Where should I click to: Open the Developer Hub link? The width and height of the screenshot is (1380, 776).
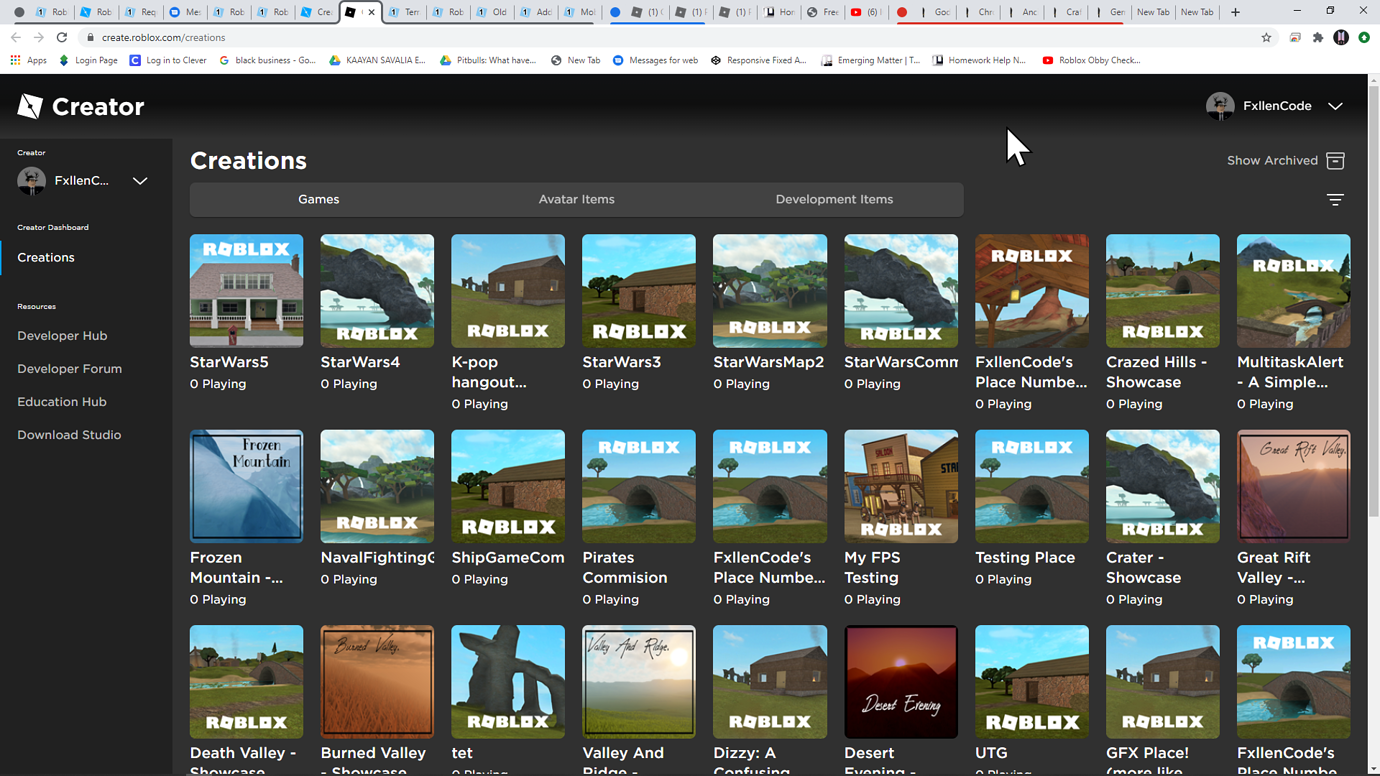[x=63, y=335]
